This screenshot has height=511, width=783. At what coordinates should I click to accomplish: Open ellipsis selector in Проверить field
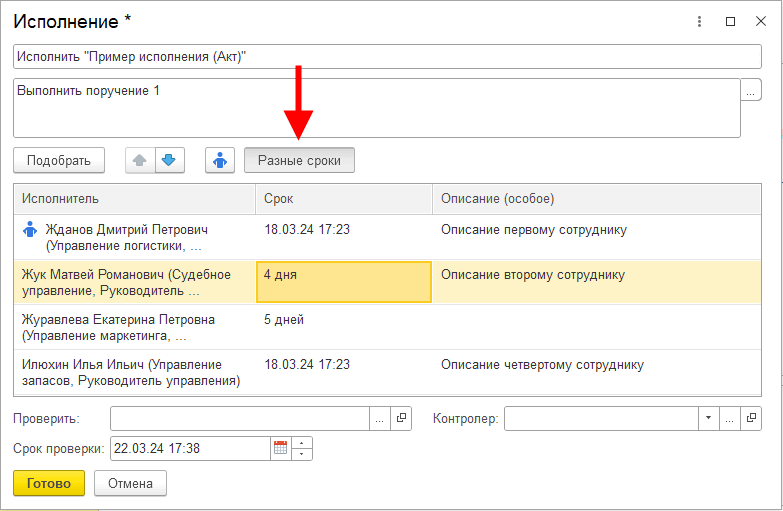380,418
